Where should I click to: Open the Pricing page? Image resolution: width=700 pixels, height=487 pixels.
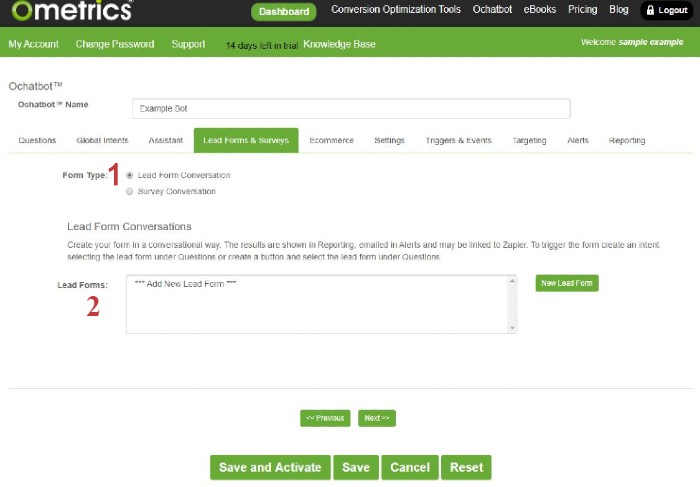582,9
